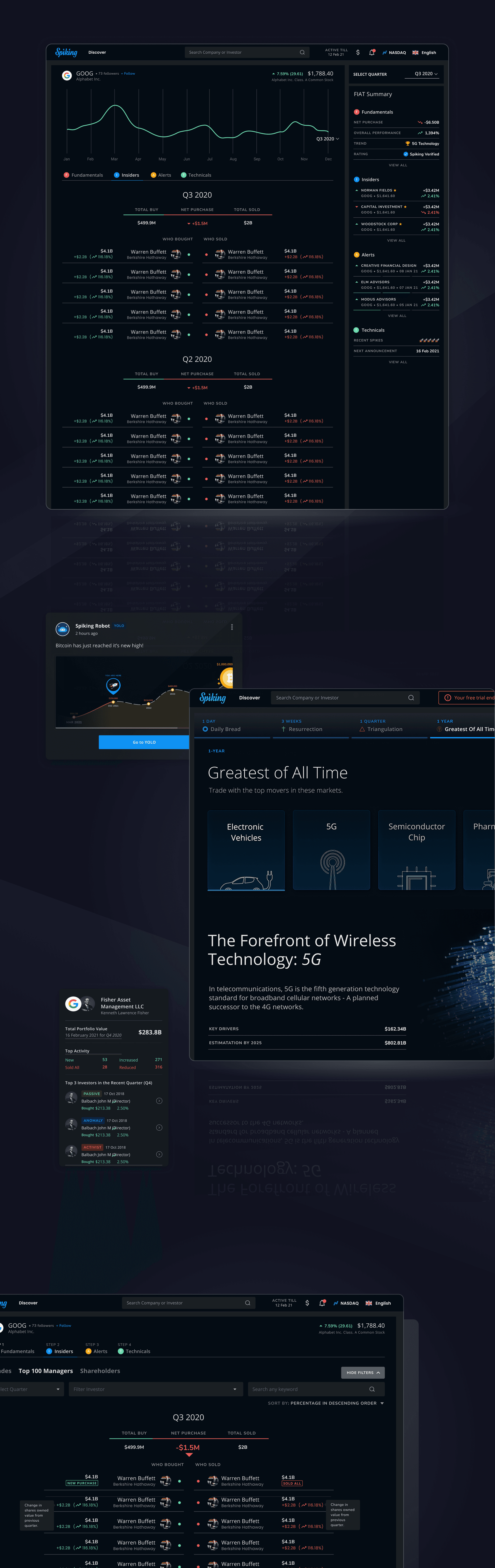Click the UK flag English language icon

pos(415,53)
